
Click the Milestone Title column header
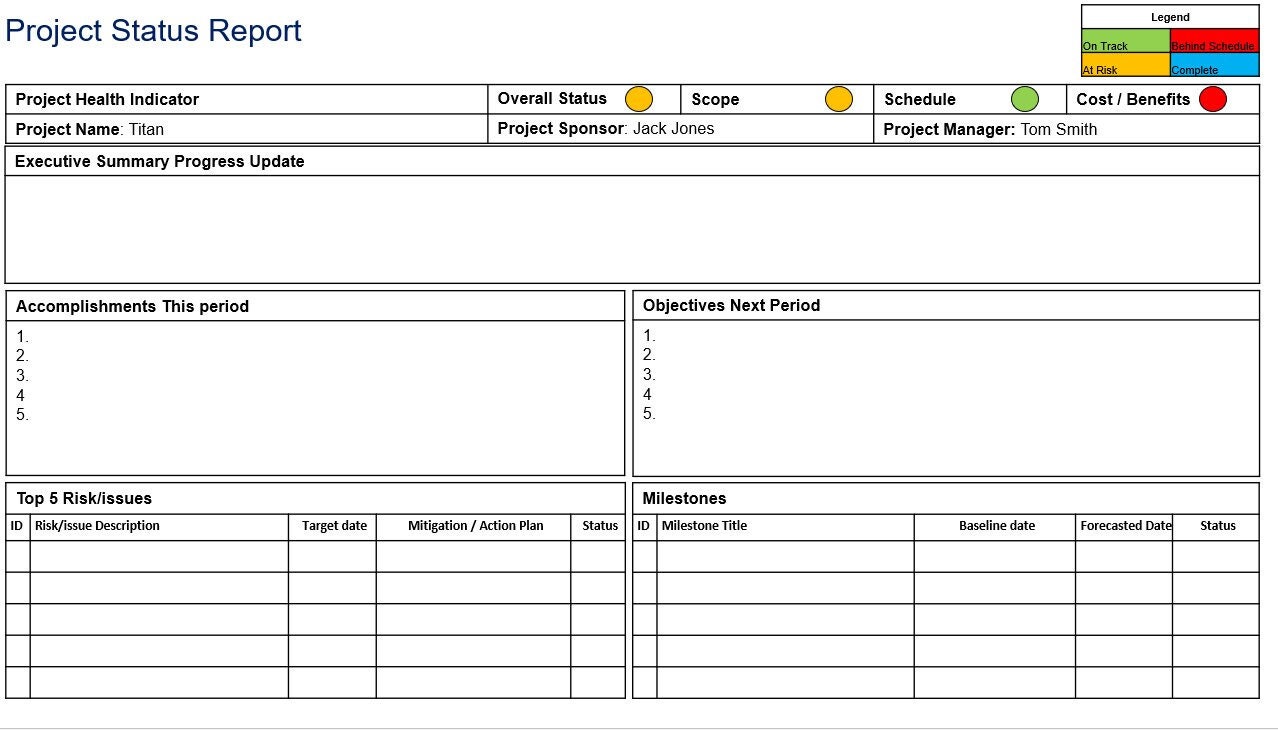pos(704,526)
